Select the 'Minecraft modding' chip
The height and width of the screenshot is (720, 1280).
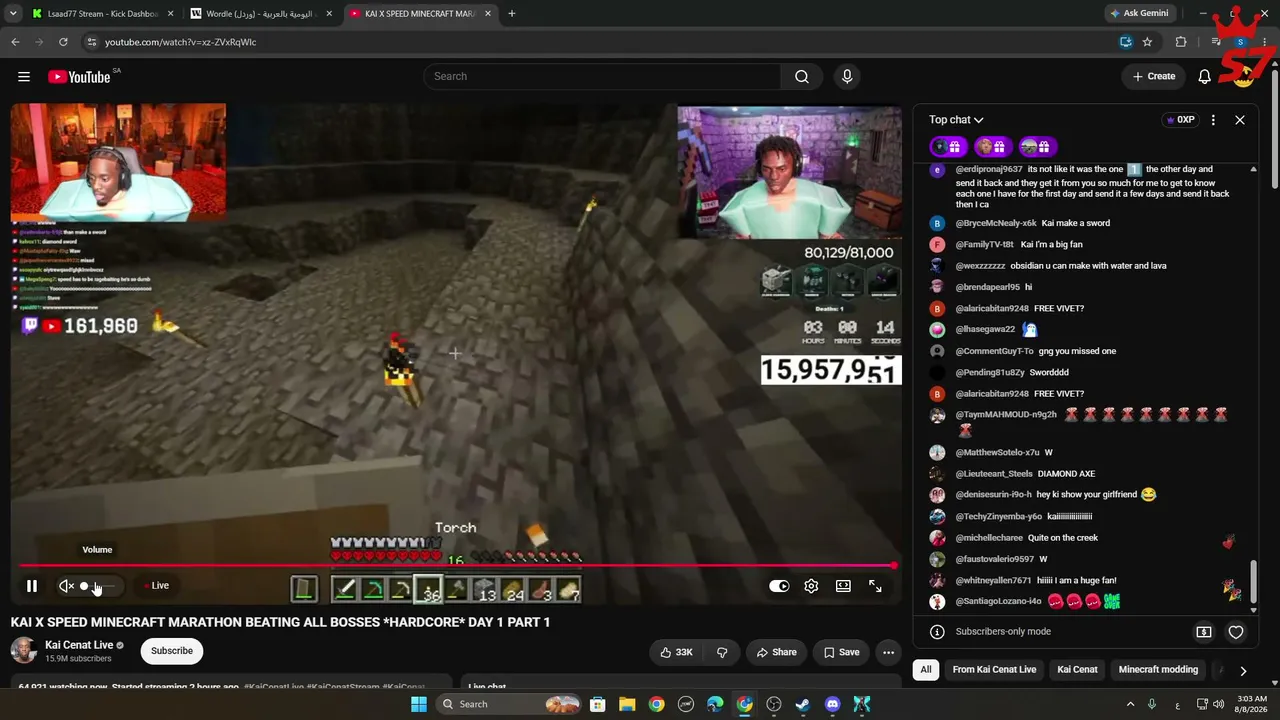[1158, 670]
